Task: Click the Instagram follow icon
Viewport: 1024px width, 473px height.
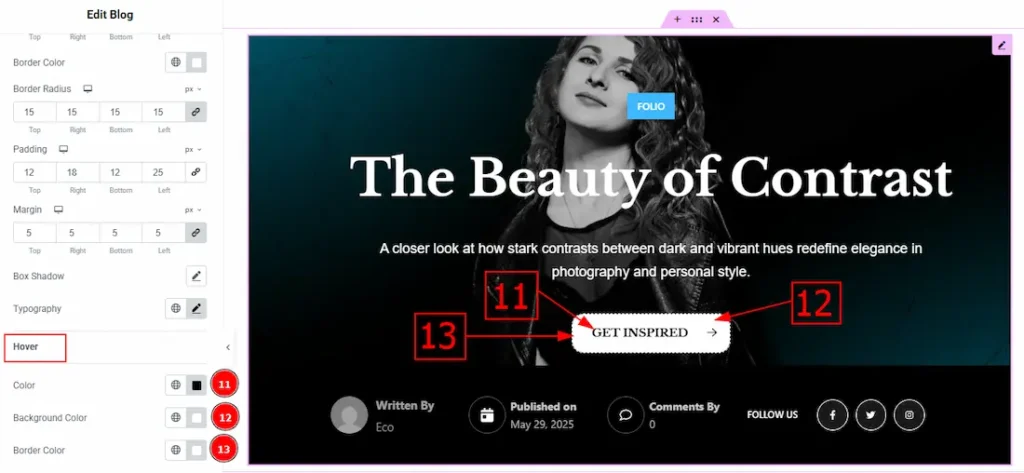Action: (x=909, y=415)
